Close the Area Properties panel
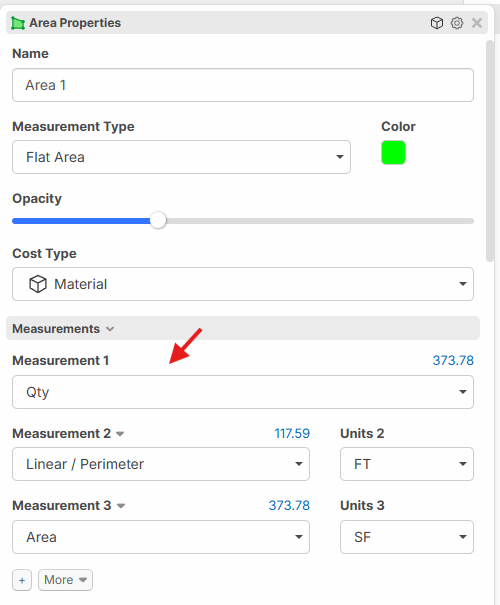Viewport: 500px width, 605px height. coord(477,23)
